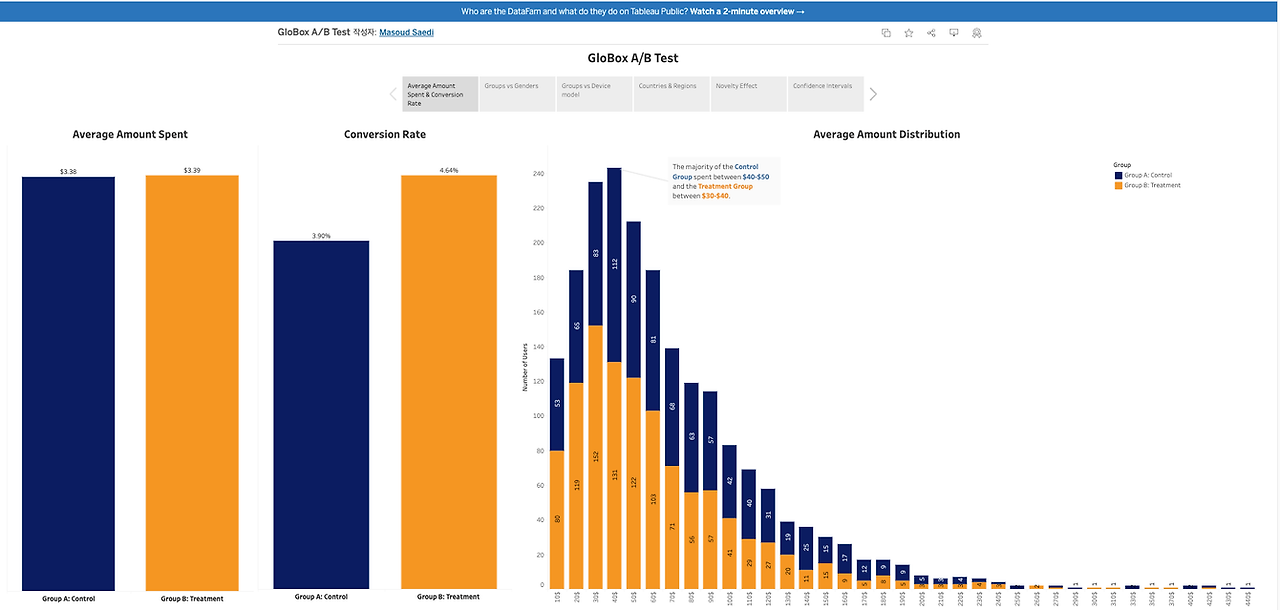
Task: Select orange bar segment labeled 103
Action: pos(653,499)
